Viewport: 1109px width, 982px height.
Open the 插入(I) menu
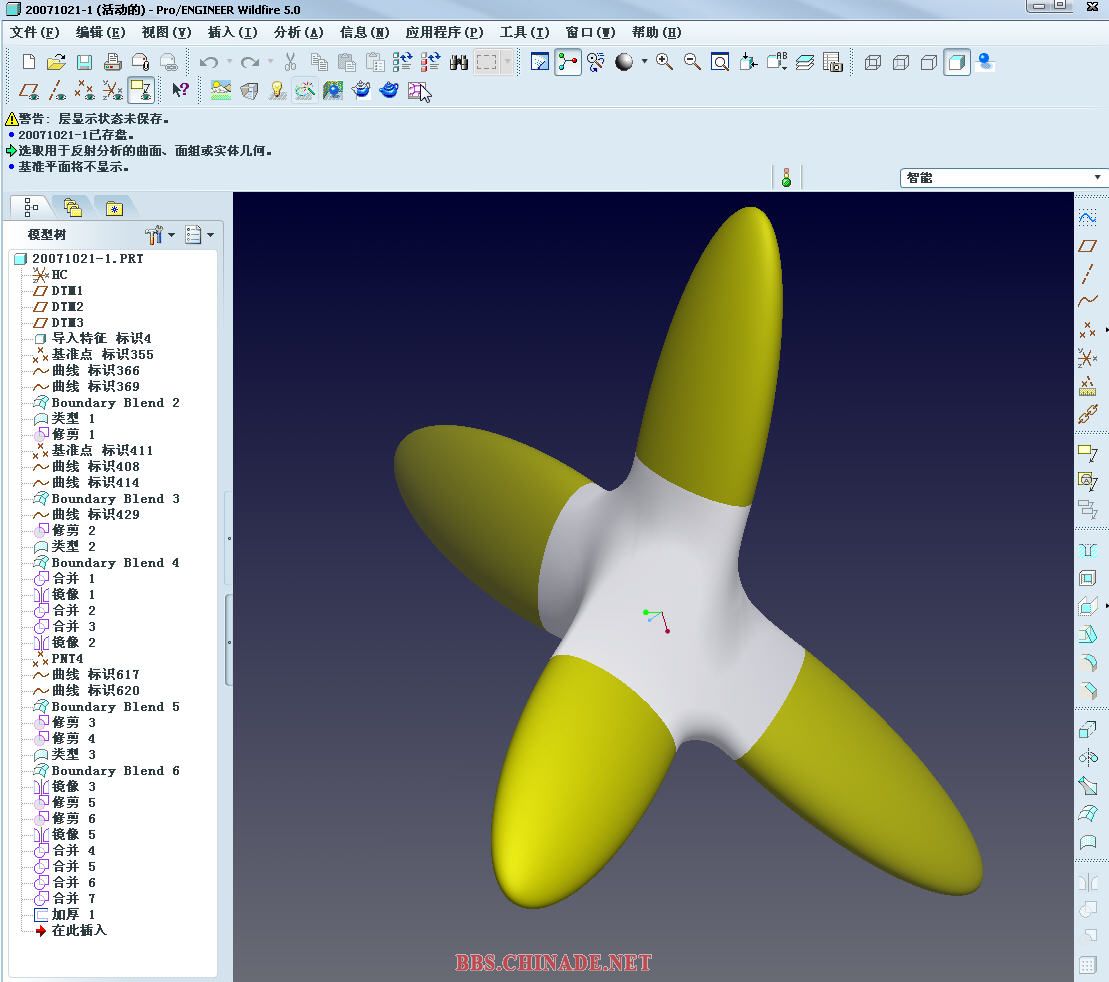[232, 32]
